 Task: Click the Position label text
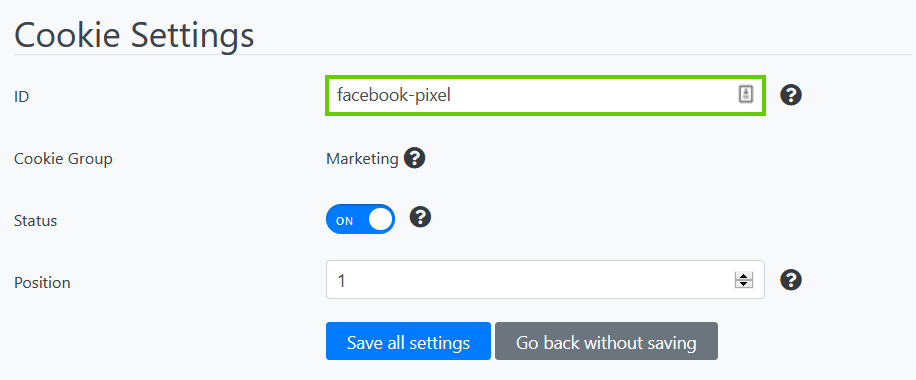click(x=42, y=282)
